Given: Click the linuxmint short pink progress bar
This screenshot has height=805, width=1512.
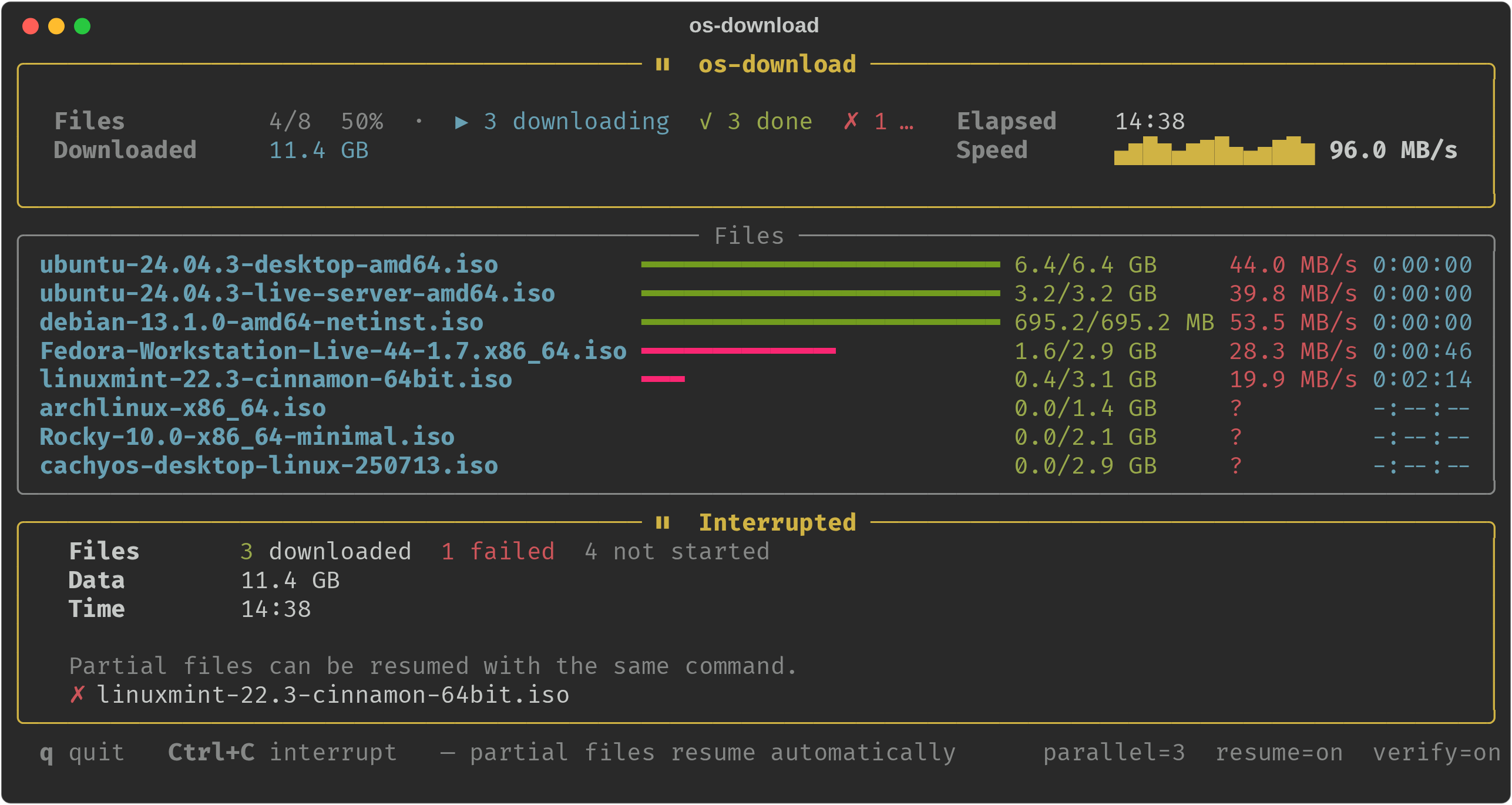Looking at the screenshot, I should click(663, 380).
